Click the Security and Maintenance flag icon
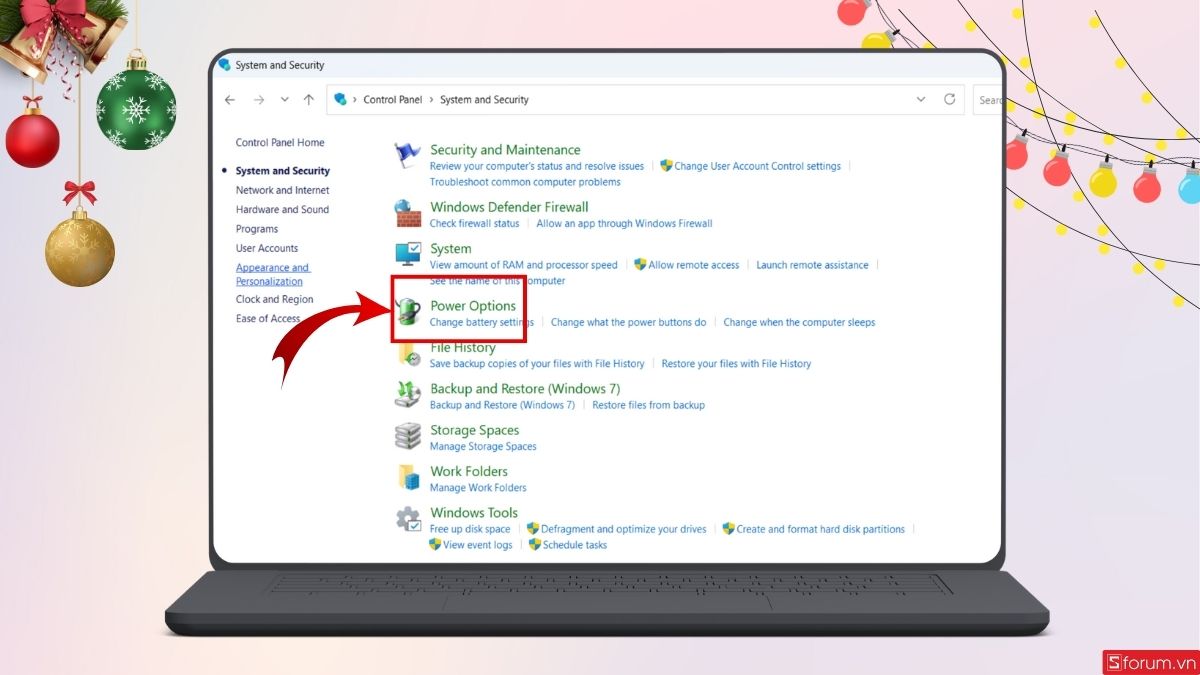The height and width of the screenshot is (675, 1200). pyautogui.click(x=407, y=156)
